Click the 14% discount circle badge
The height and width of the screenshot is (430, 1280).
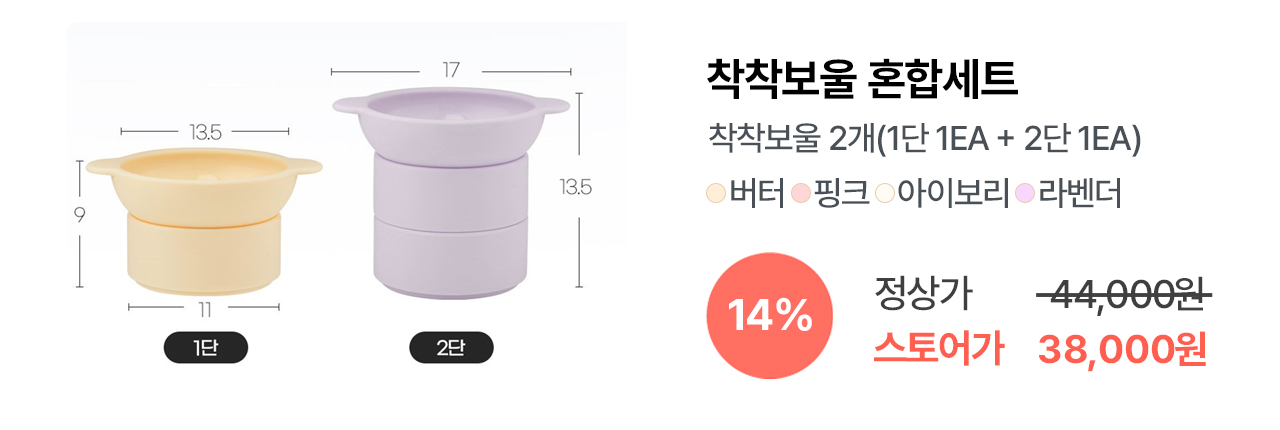(x=768, y=316)
